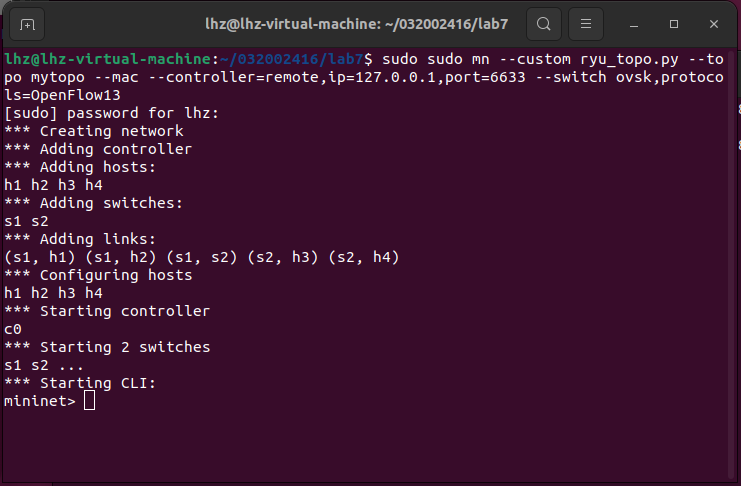Click the 'c0' controller output line
The width and height of the screenshot is (741, 486).
[13, 329]
